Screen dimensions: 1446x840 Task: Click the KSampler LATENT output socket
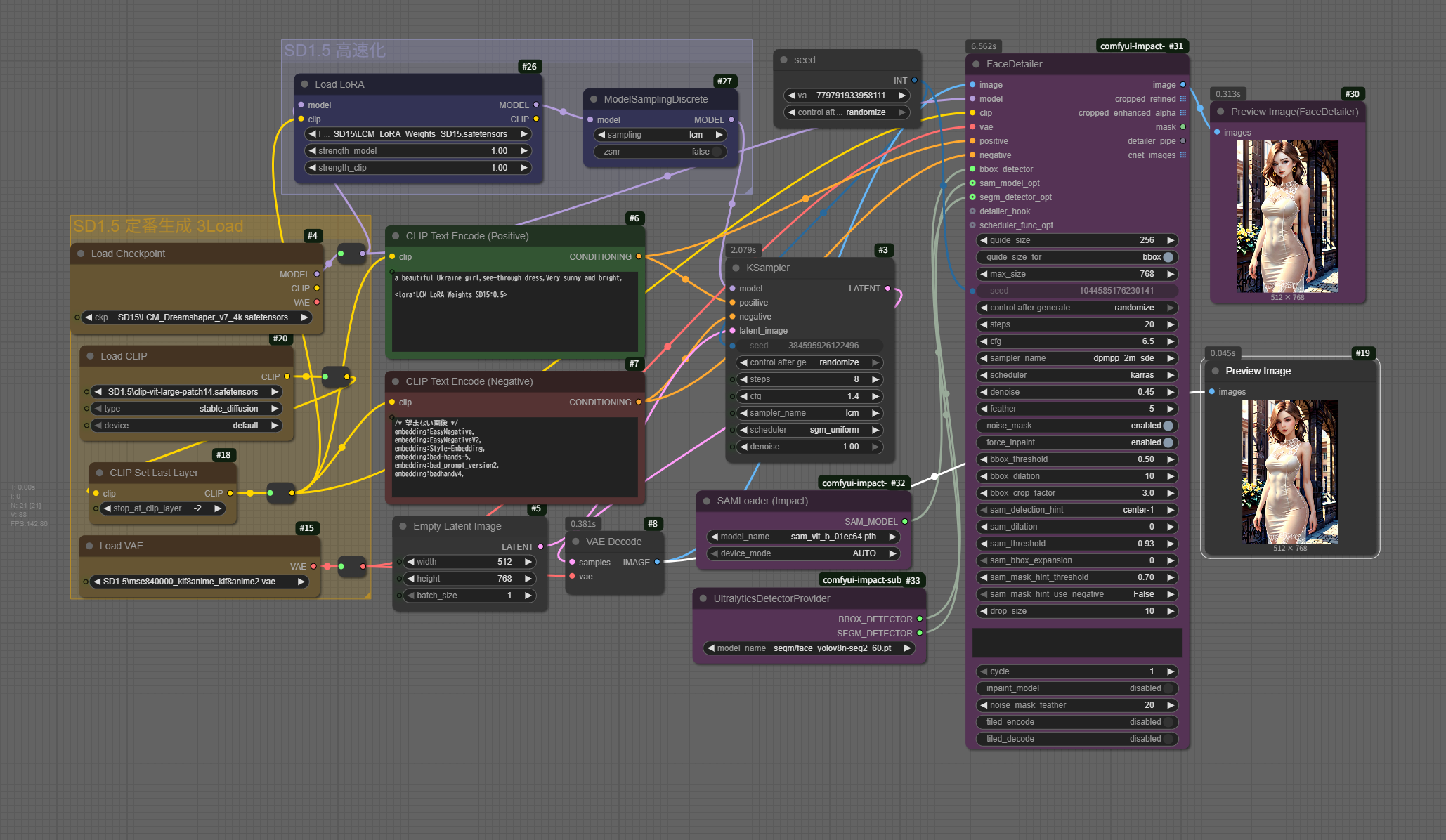[887, 289]
